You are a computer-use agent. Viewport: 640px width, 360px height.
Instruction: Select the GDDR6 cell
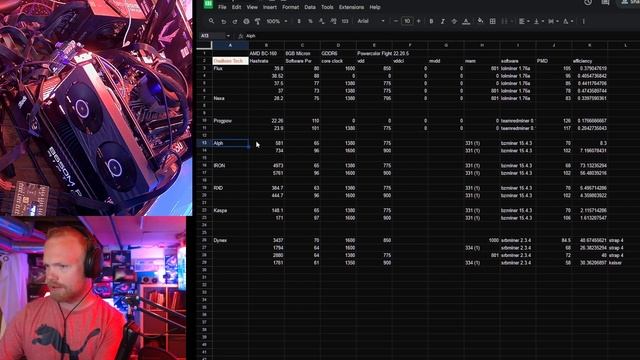338,53
